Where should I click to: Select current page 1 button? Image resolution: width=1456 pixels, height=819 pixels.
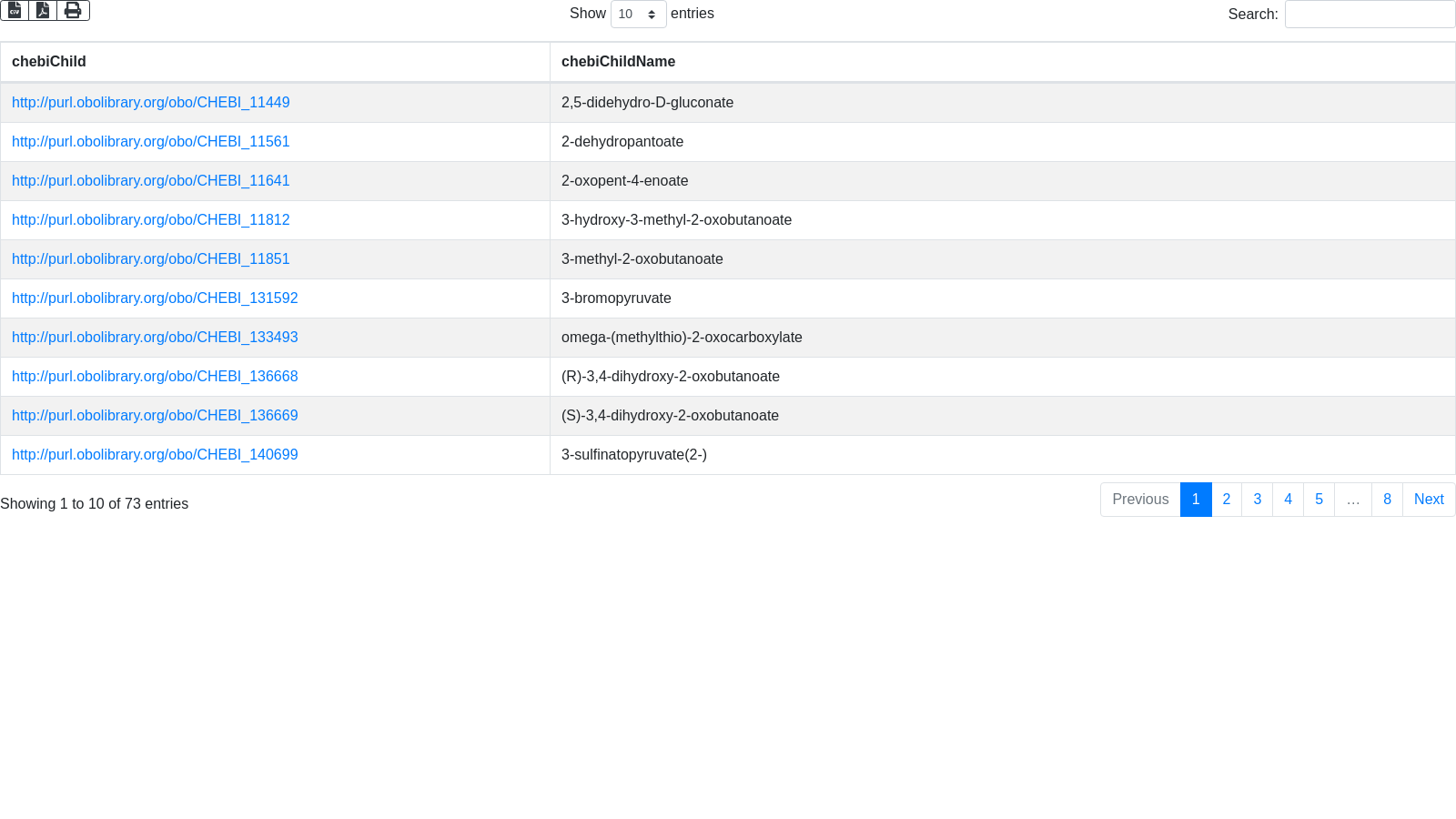[1196, 500]
